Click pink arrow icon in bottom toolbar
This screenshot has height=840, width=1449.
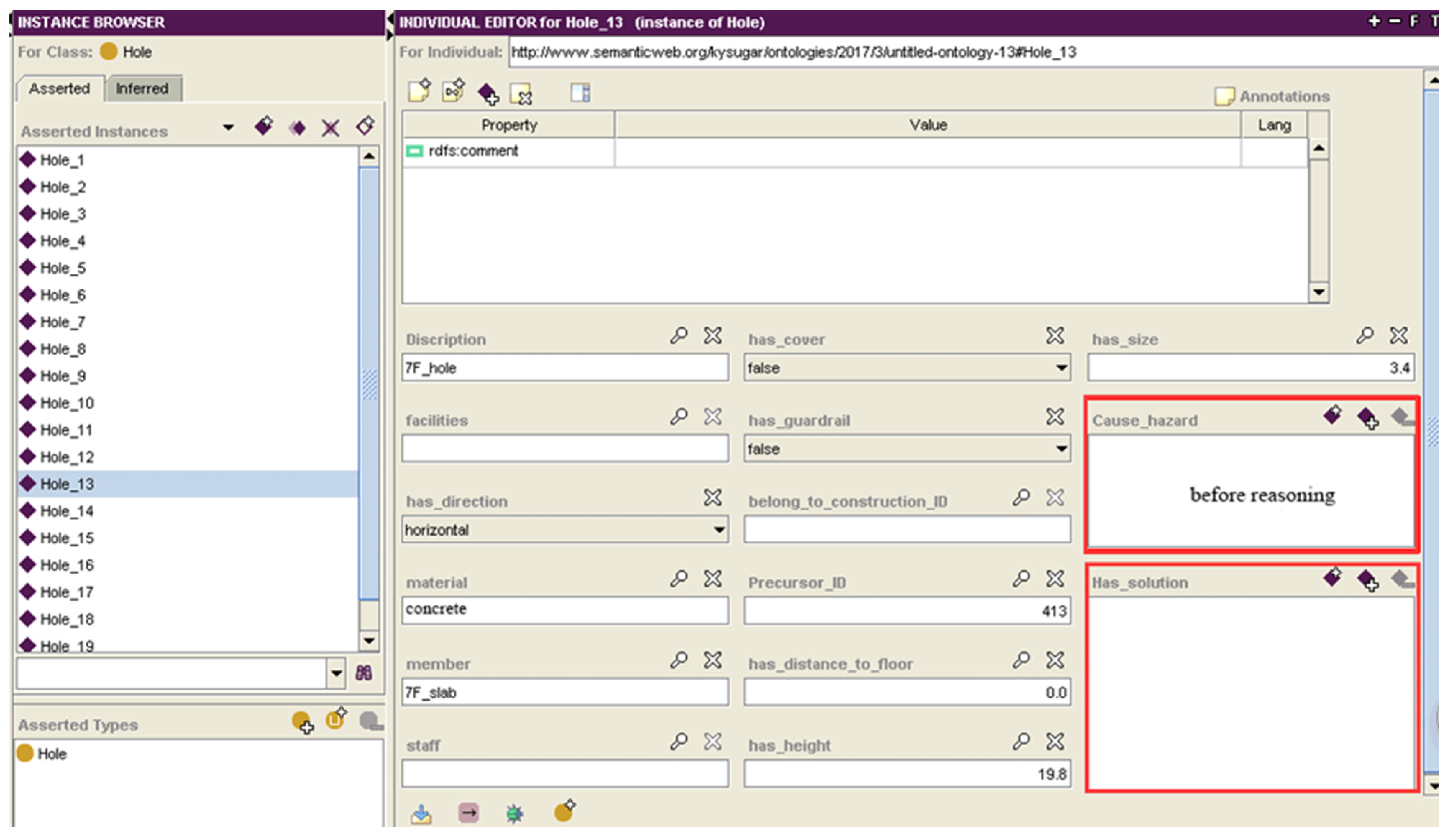[468, 813]
